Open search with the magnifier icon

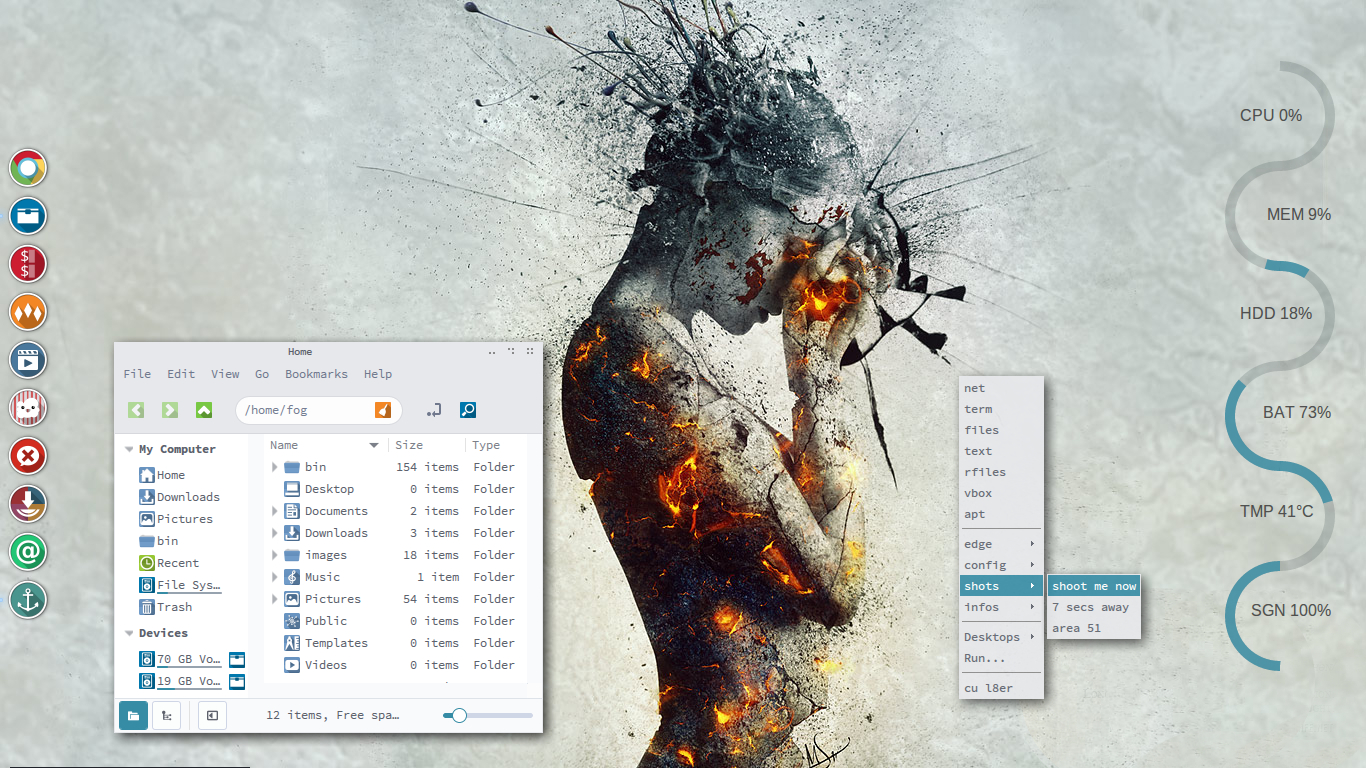click(467, 410)
